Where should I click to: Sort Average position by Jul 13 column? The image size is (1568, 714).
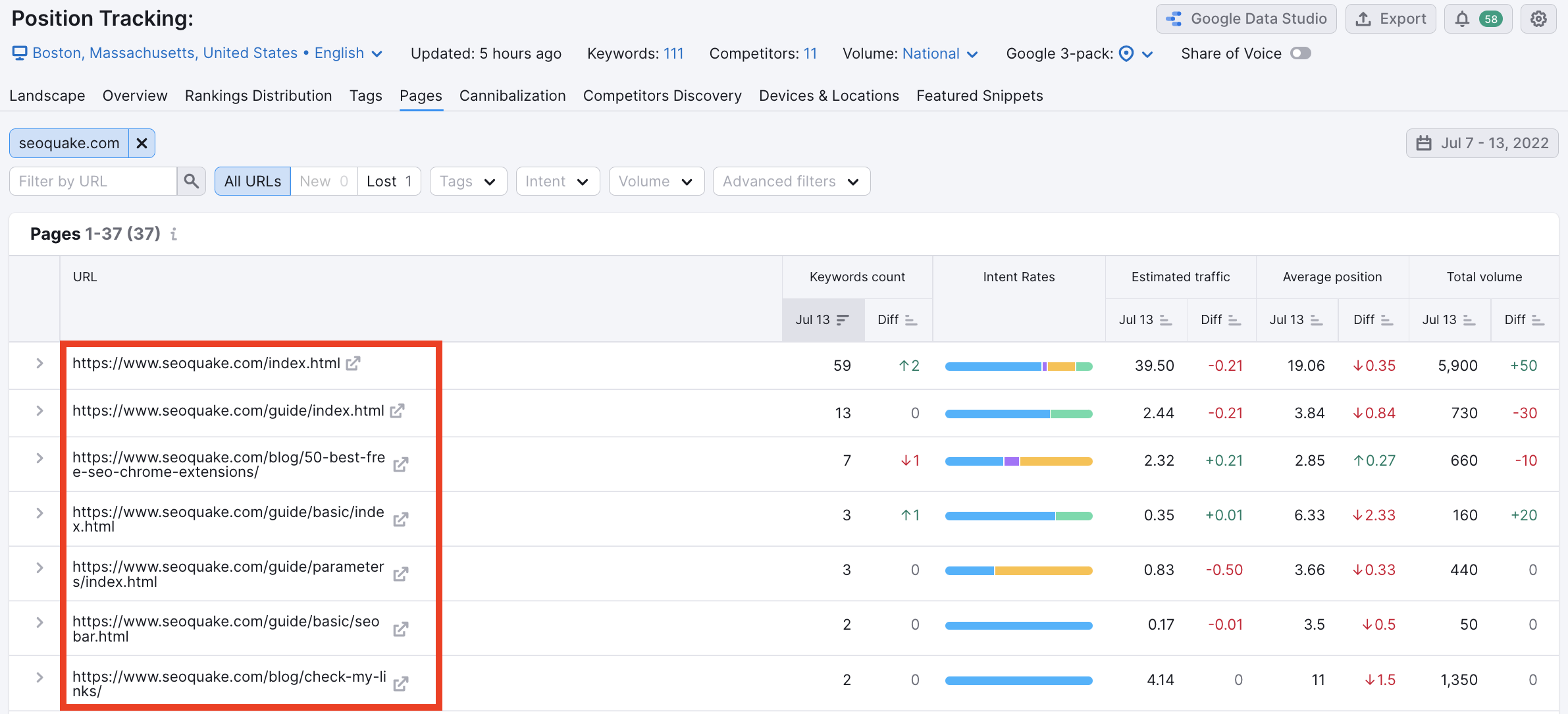[1297, 320]
